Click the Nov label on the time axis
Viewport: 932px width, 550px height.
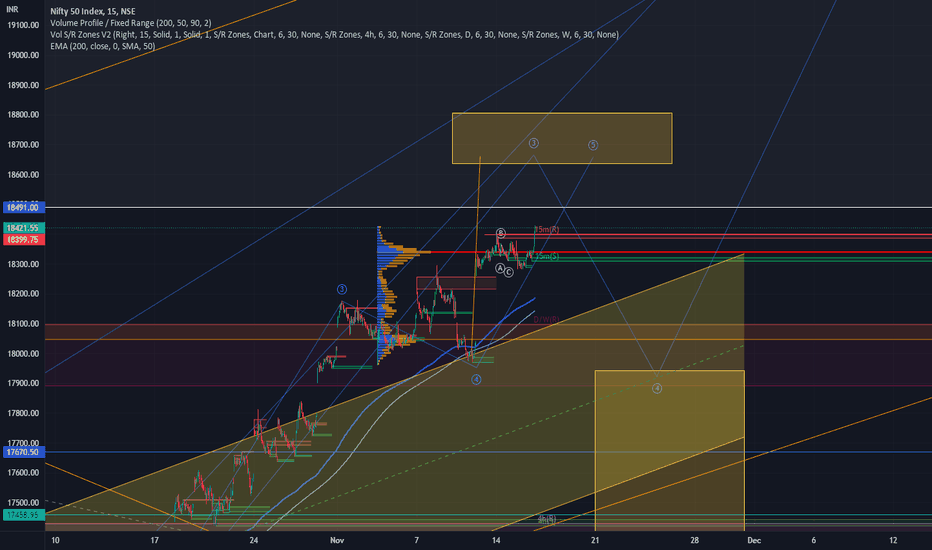point(337,540)
